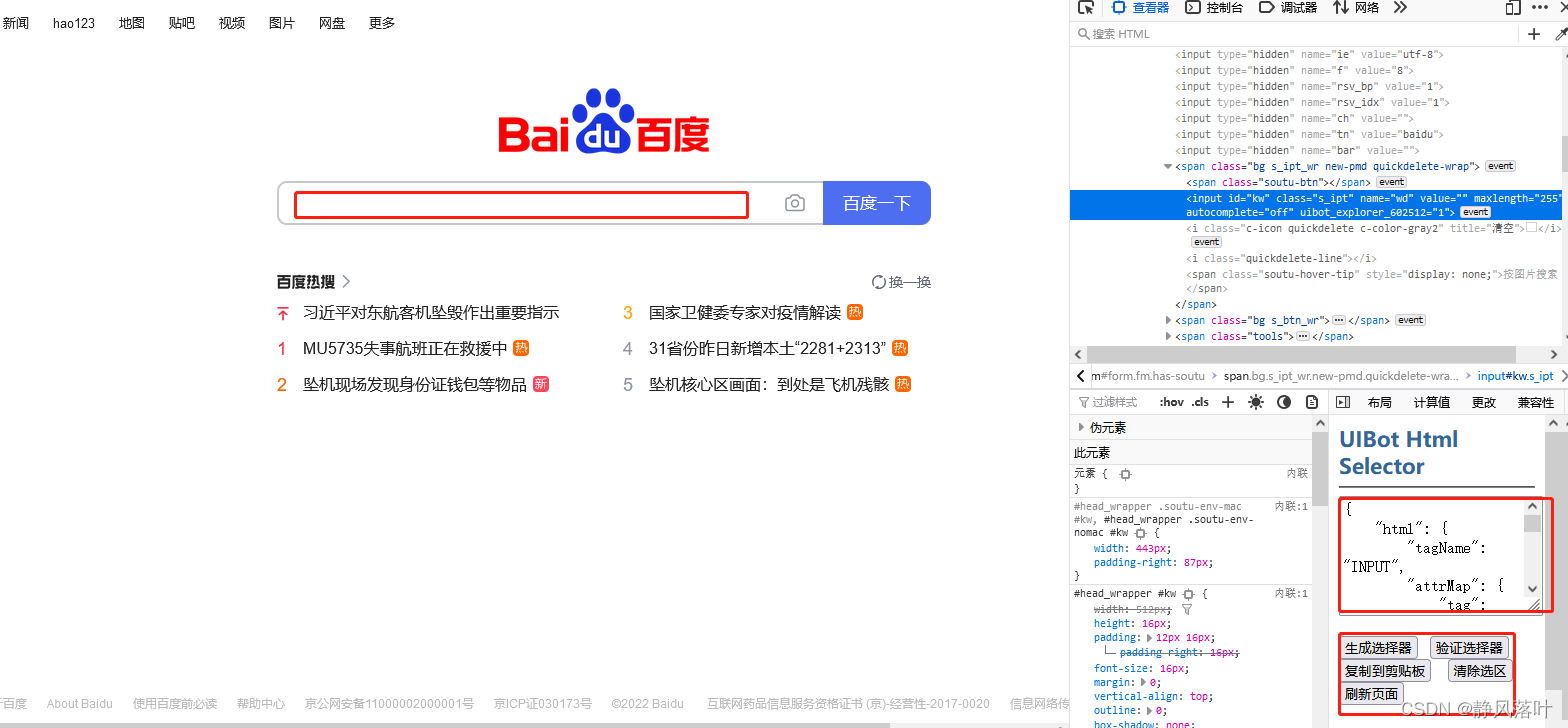Screen dimensions: 1568x728
Task: Click the responsive design mode icon
Action: [x=1513, y=7]
